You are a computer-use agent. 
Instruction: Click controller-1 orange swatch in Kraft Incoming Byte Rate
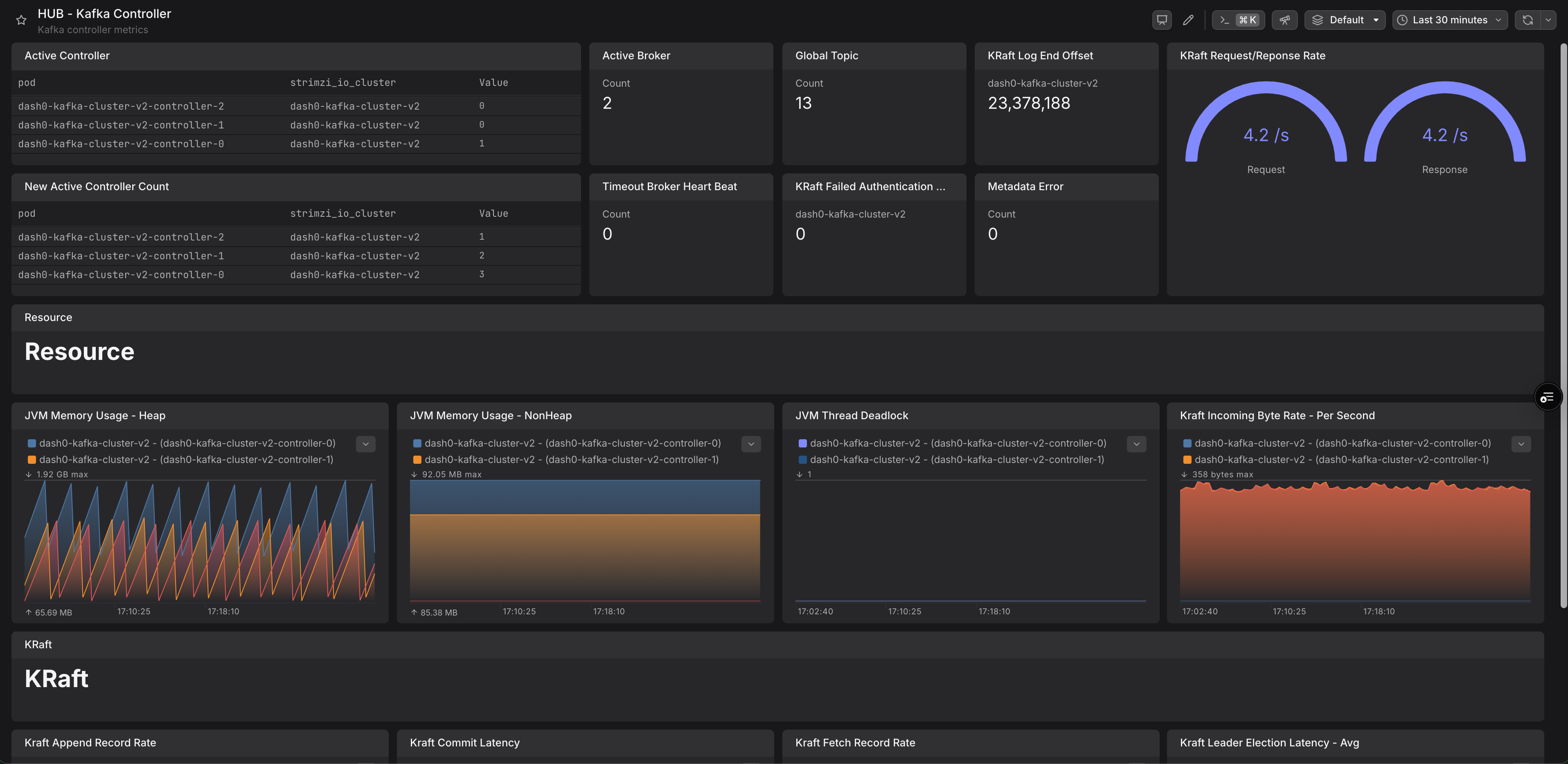[1187, 460]
